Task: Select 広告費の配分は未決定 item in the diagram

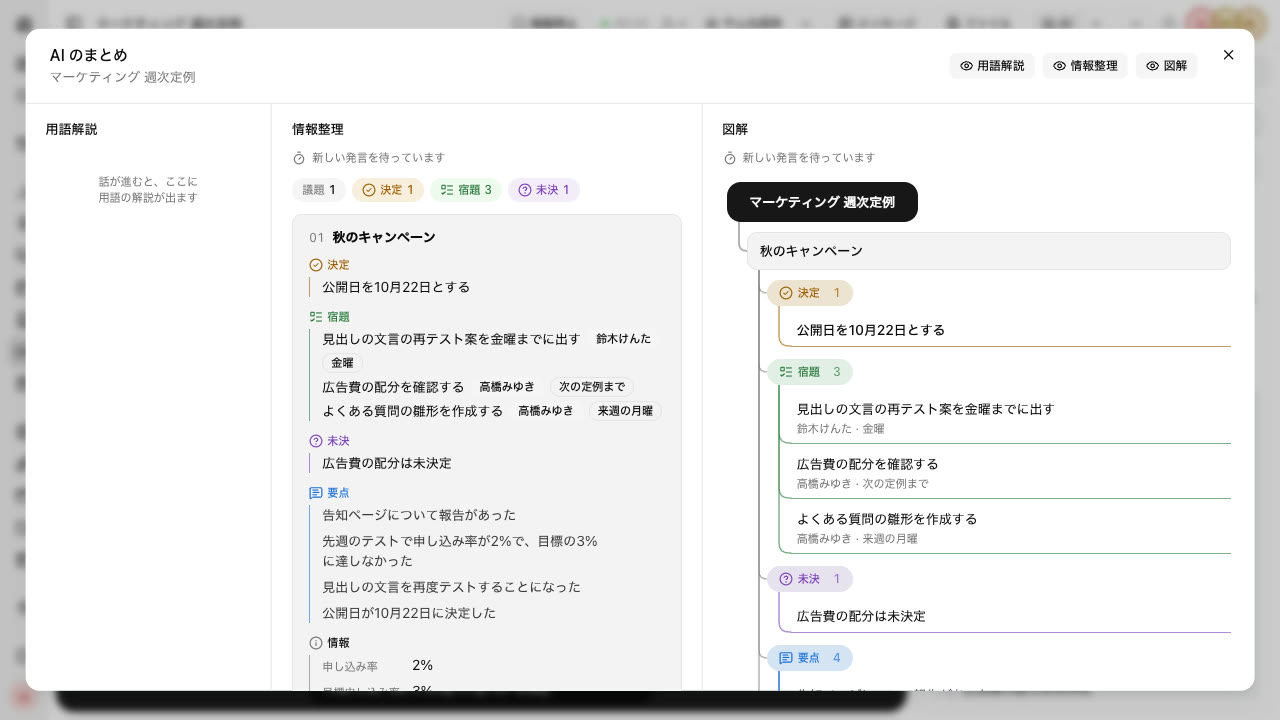Action: tap(1005, 616)
